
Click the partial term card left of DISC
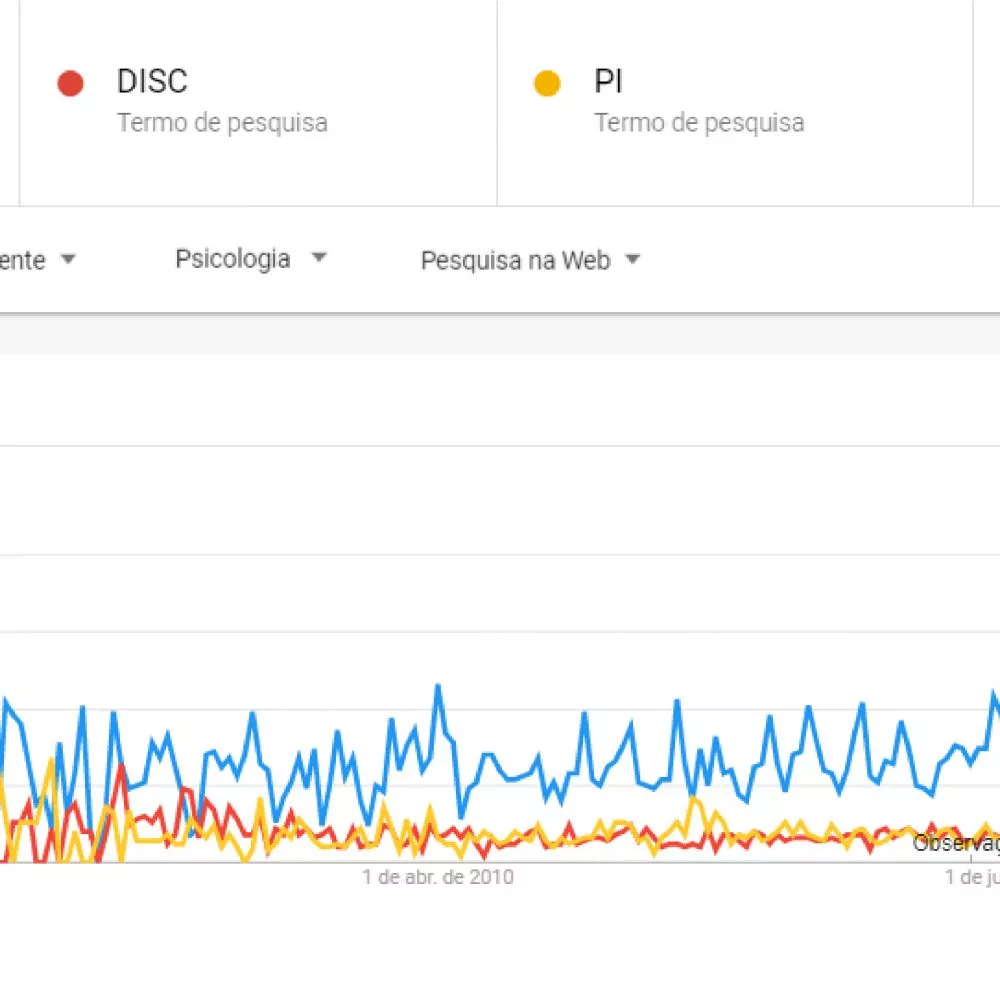coord(10,103)
